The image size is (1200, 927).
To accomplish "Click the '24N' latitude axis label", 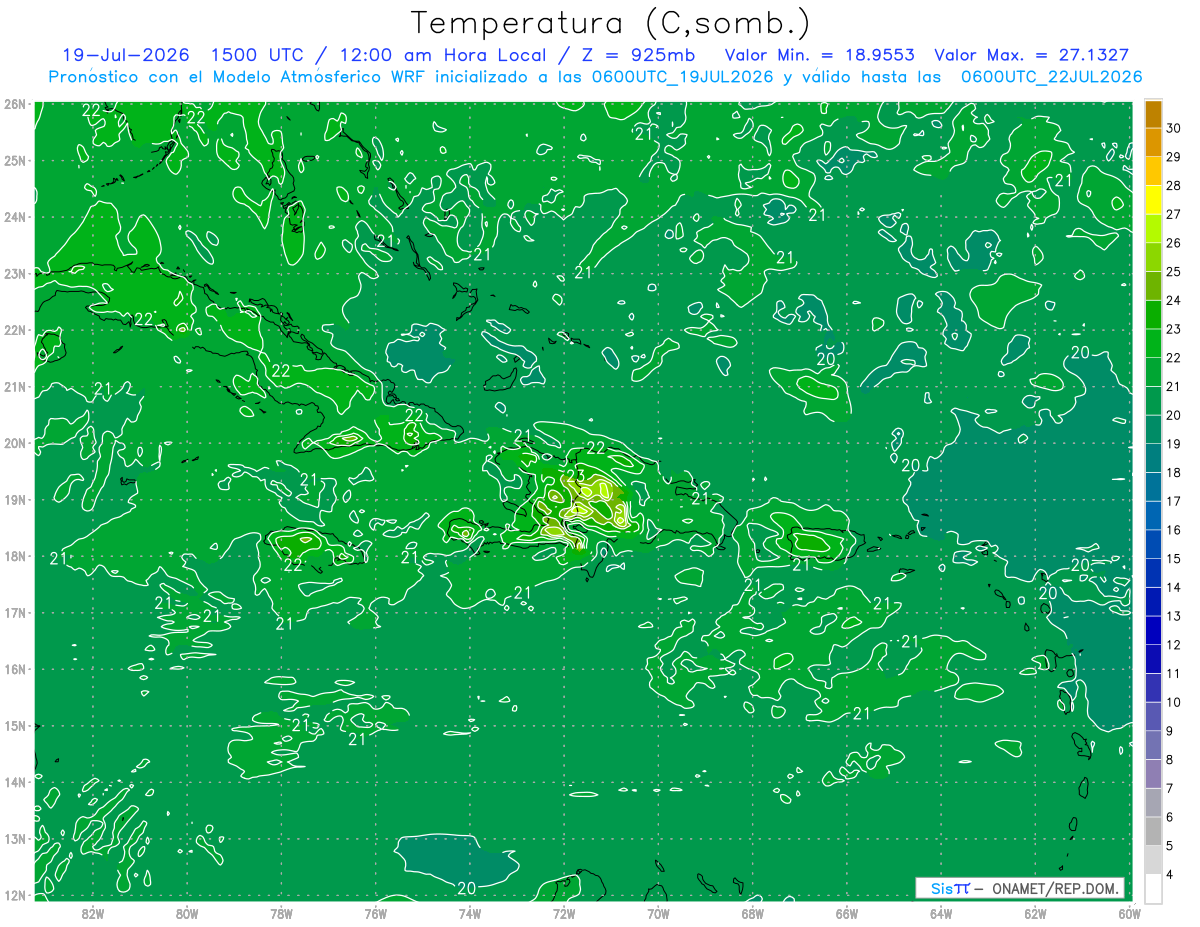I will [x=15, y=217].
